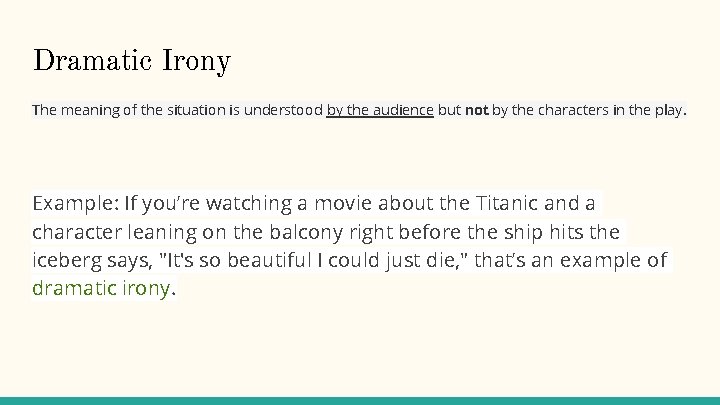Click the word "meaning" in the definition

[88, 110]
